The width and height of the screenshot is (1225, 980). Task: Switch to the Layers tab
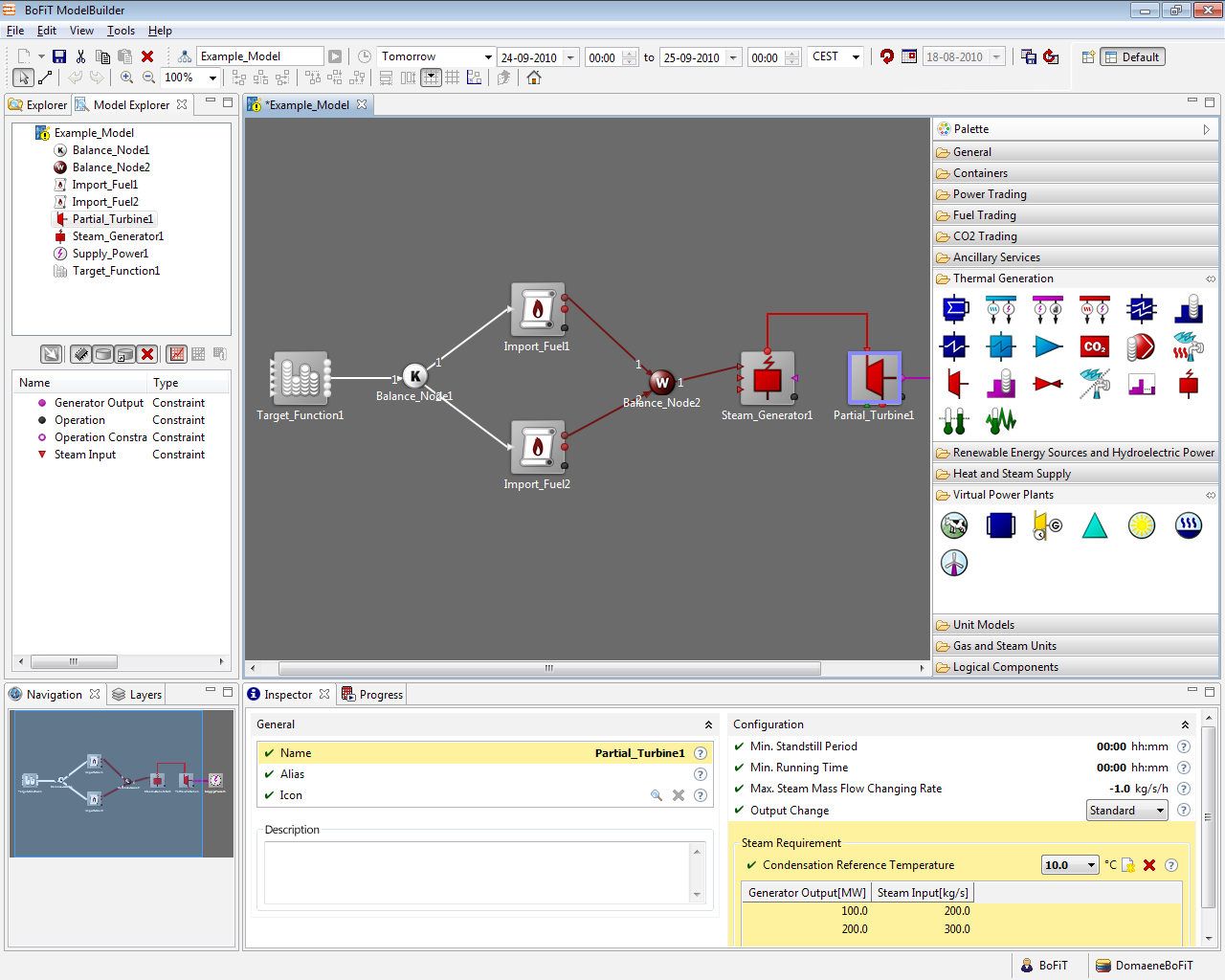pyautogui.click(x=137, y=695)
